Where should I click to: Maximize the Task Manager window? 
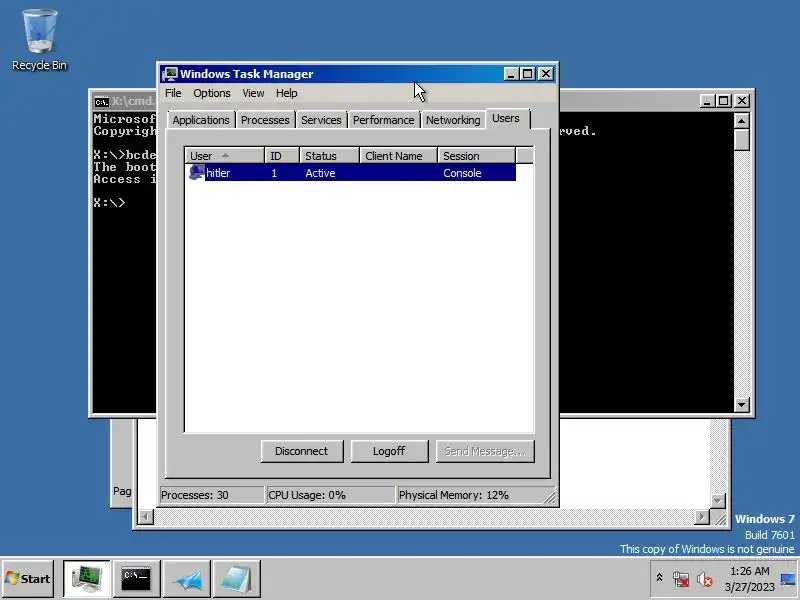point(528,74)
